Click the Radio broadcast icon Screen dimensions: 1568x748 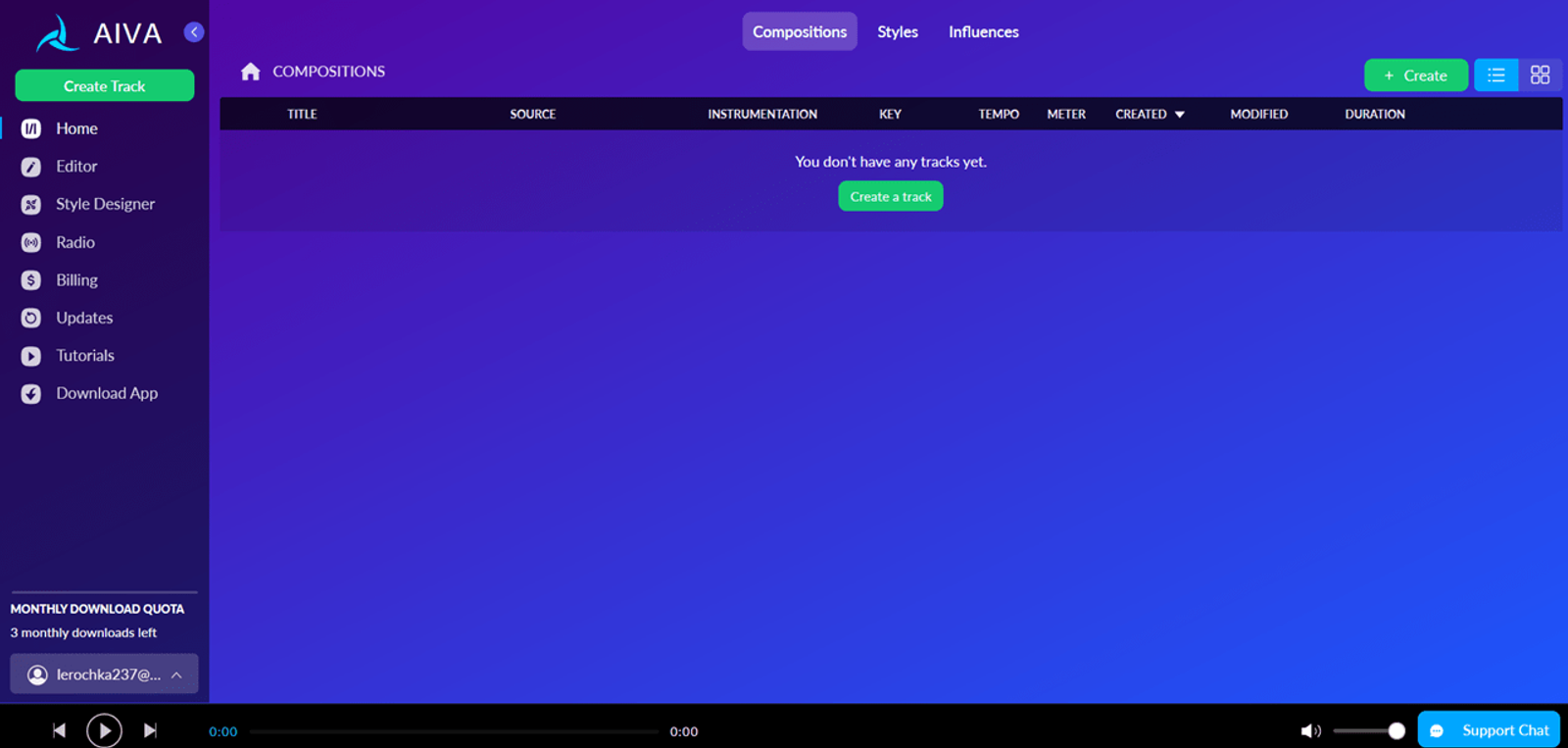pyautogui.click(x=31, y=242)
